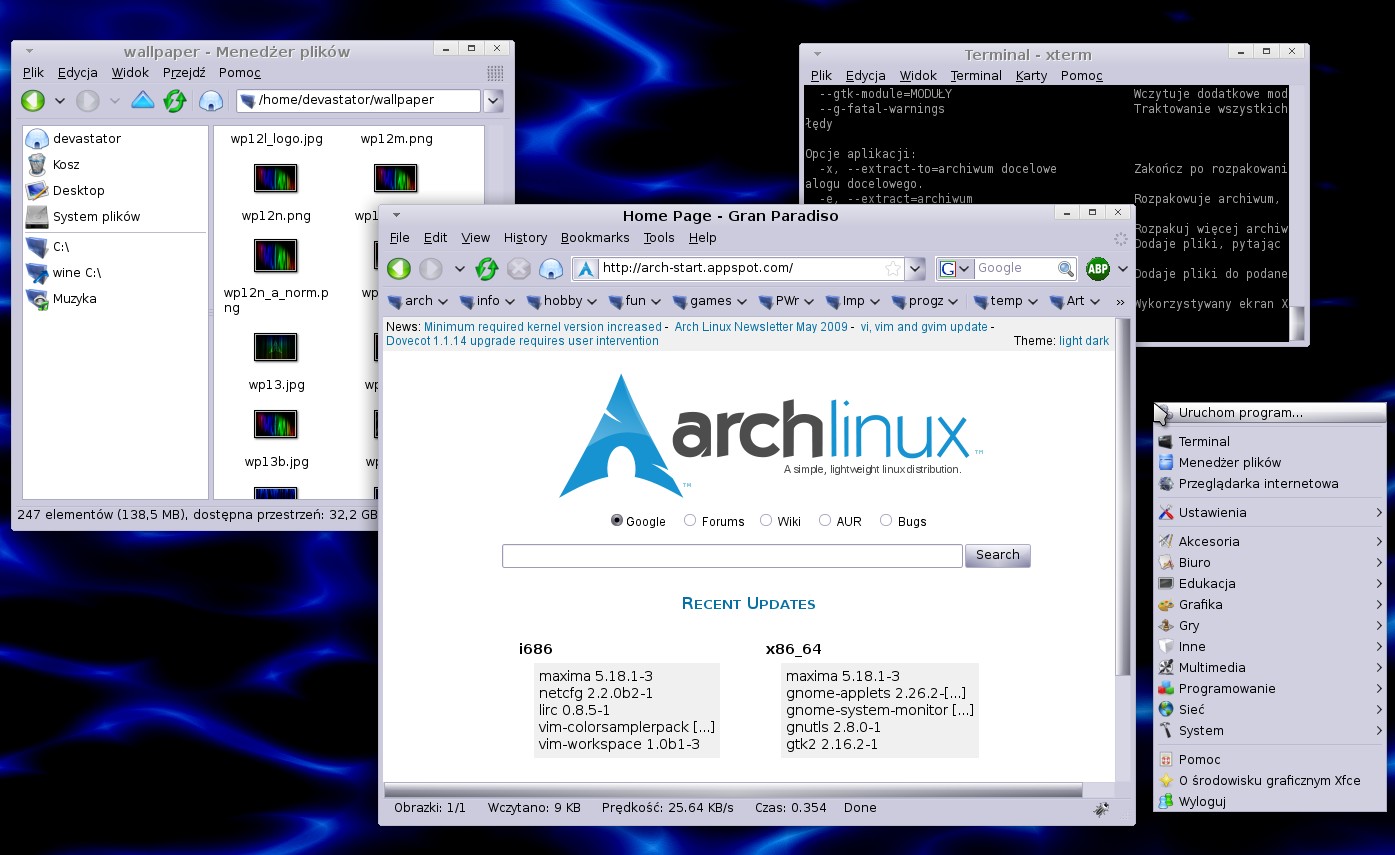Open search engine selector dropdown
Screen dimensions: 1395x855
[955, 268]
